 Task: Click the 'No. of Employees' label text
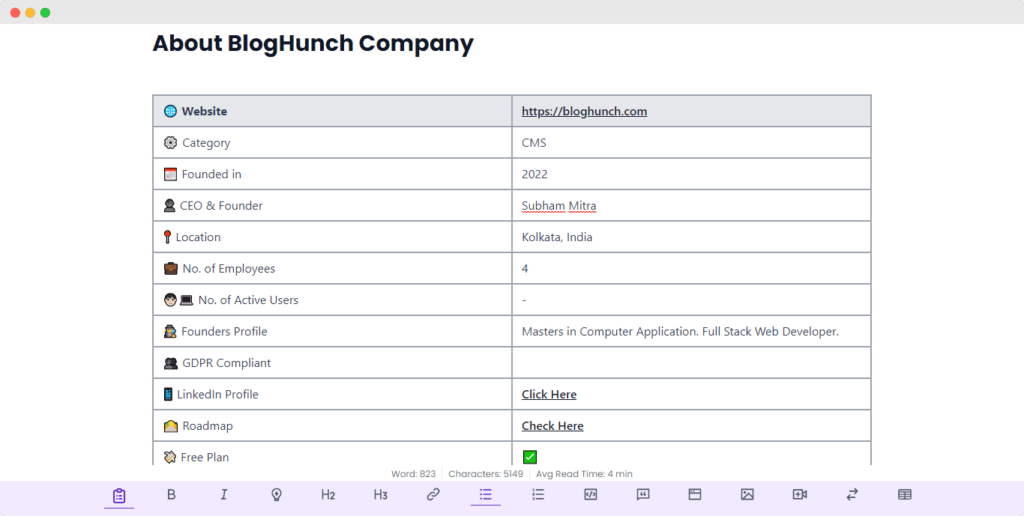(x=229, y=268)
